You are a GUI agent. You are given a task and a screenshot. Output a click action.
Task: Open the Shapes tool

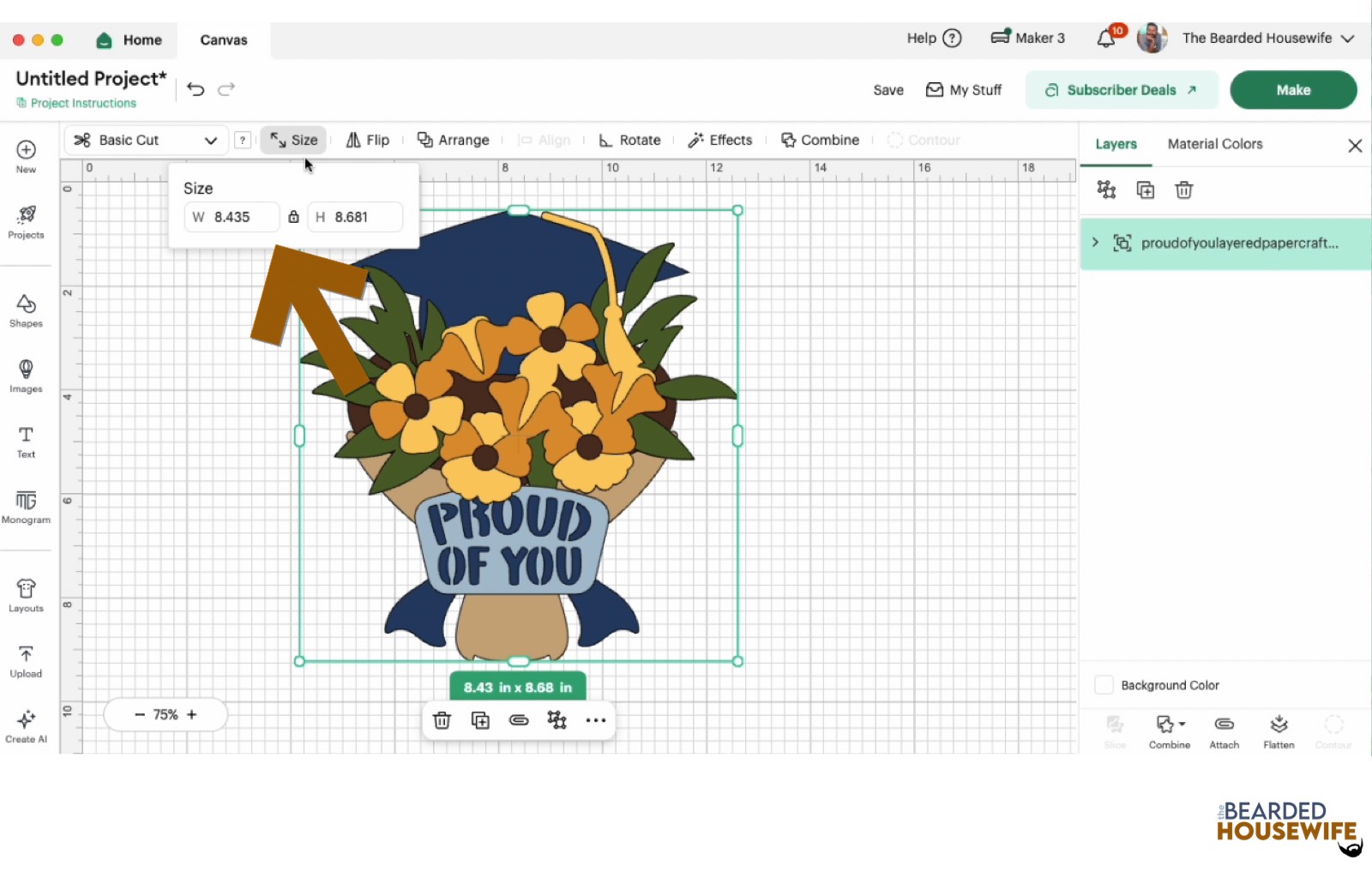[26, 311]
